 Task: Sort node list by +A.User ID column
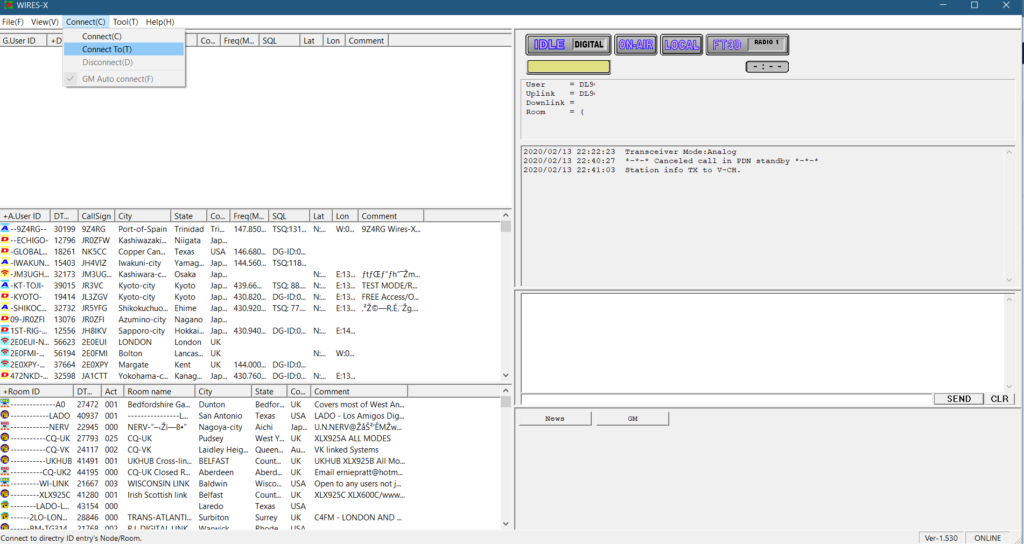pyautogui.click(x=25, y=216)
